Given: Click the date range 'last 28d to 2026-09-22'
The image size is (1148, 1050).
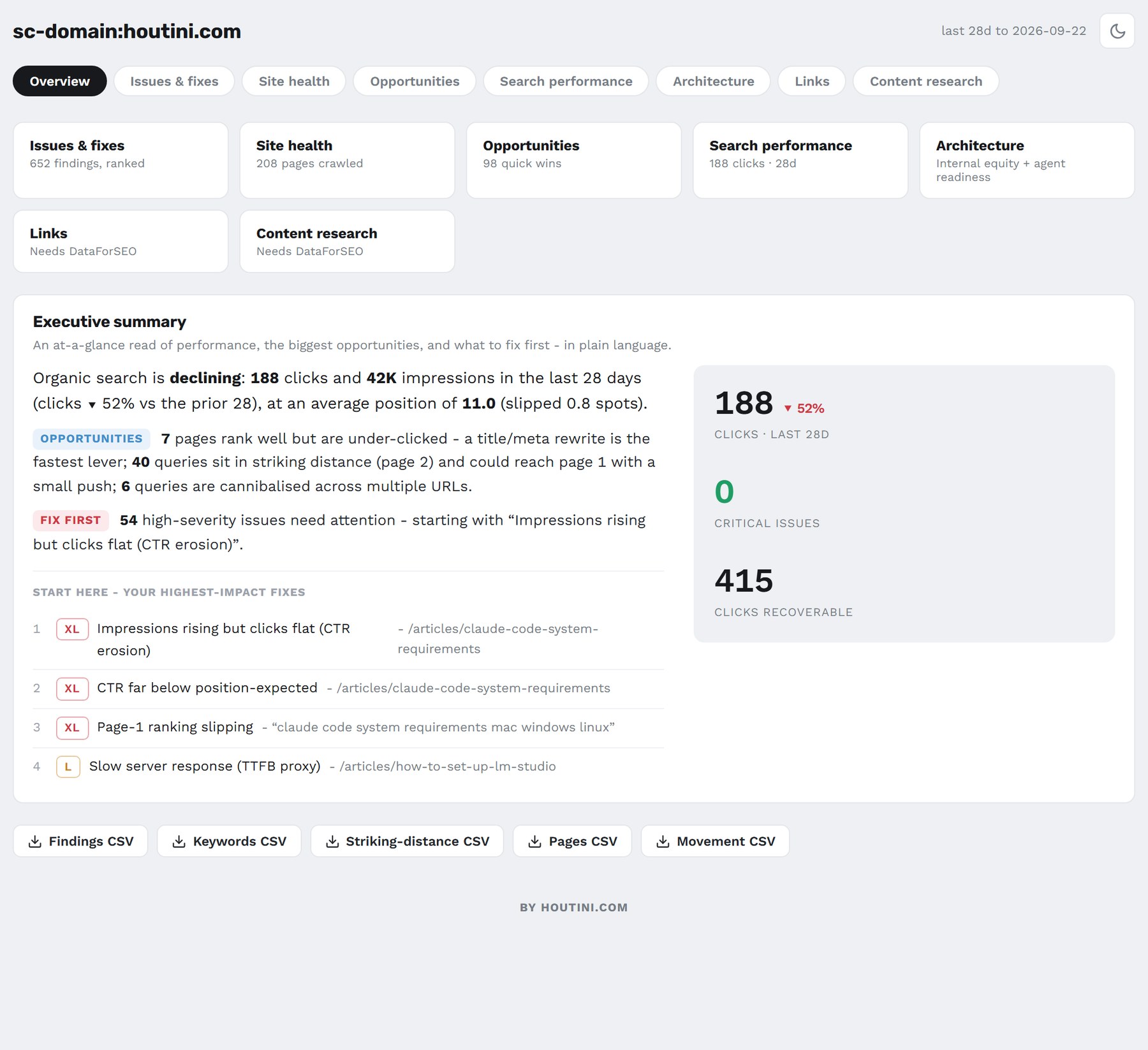Looking at the screenshot, I should click(x=1013, y=31).
